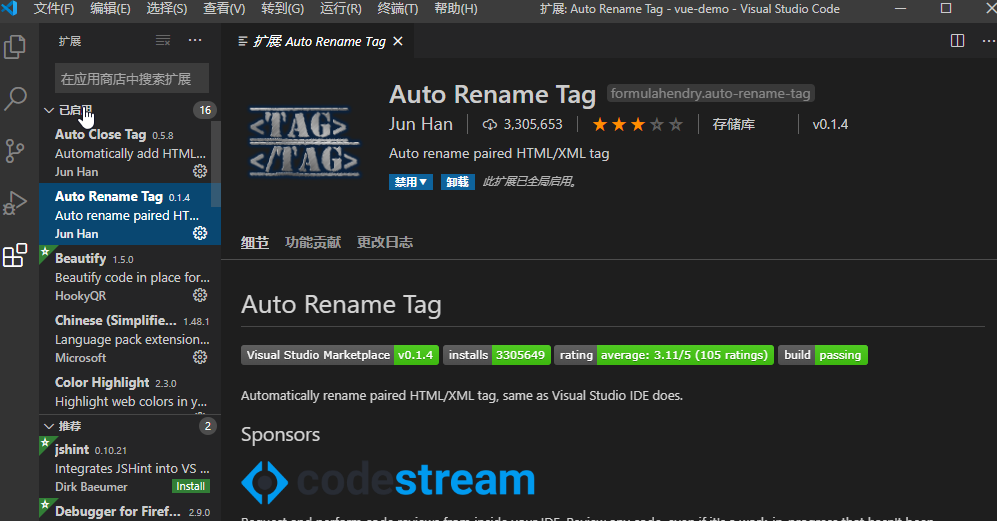Click manage gear for Beautify extension
The width and height of the screenshot is (997, 521).
[200, 296]
